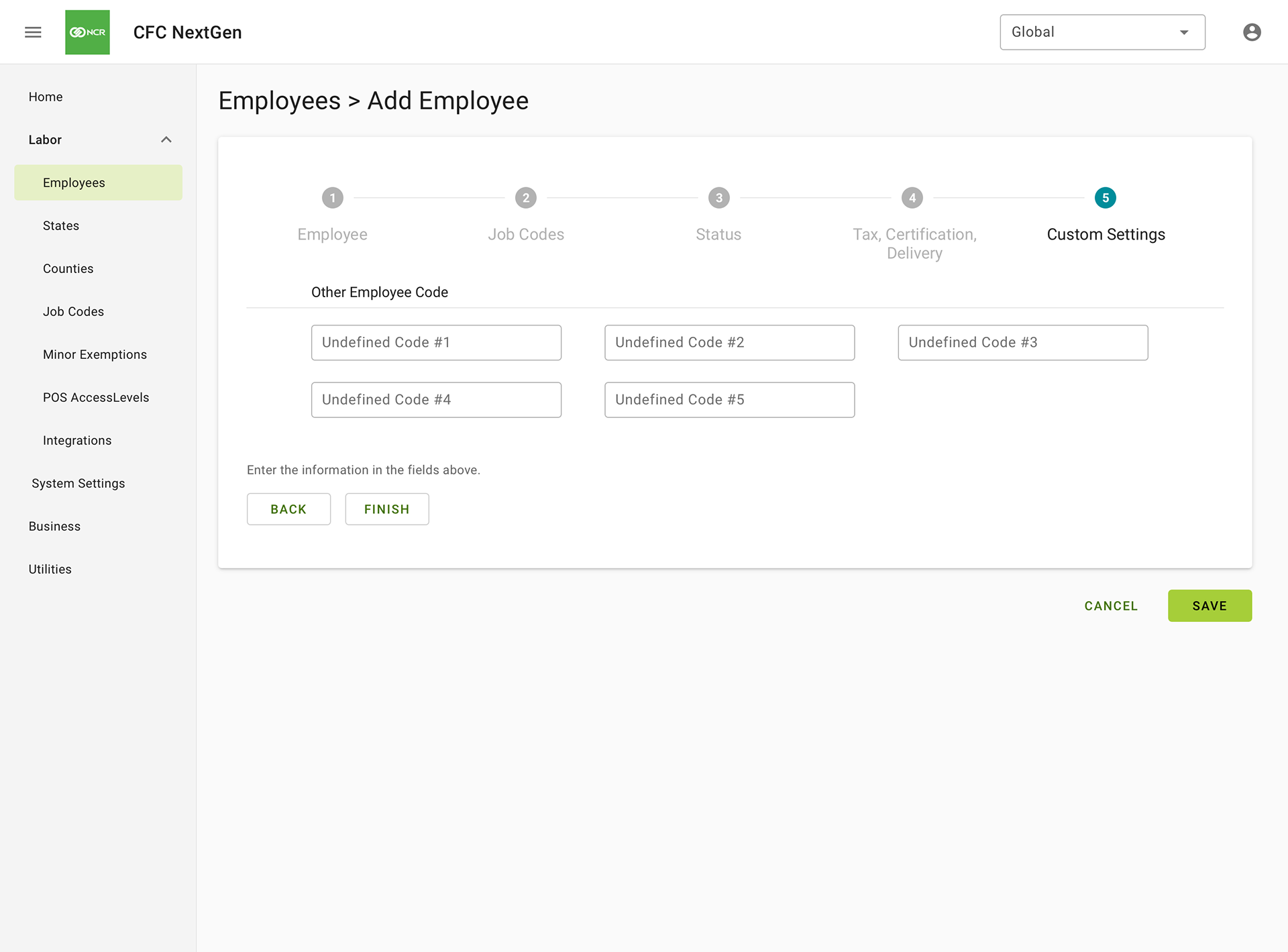Click the NCR logo

87,32
